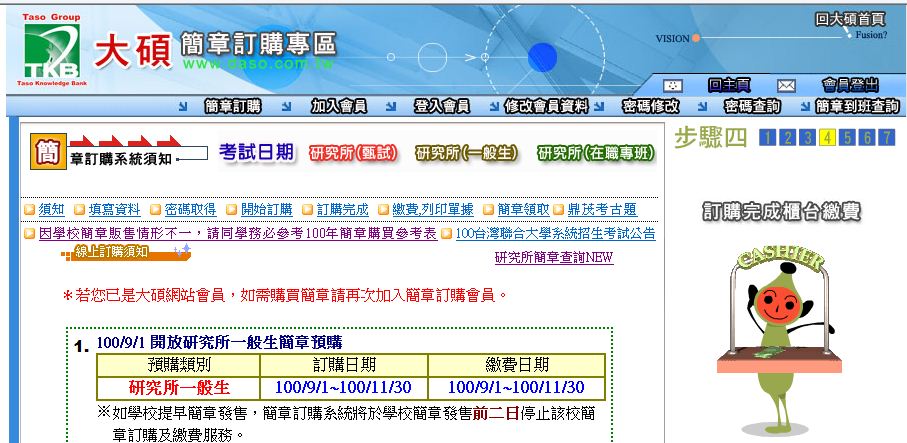Open 研究所簡章查詢NEW link
This screenshot has width=907, height=443.
(554, 258)
